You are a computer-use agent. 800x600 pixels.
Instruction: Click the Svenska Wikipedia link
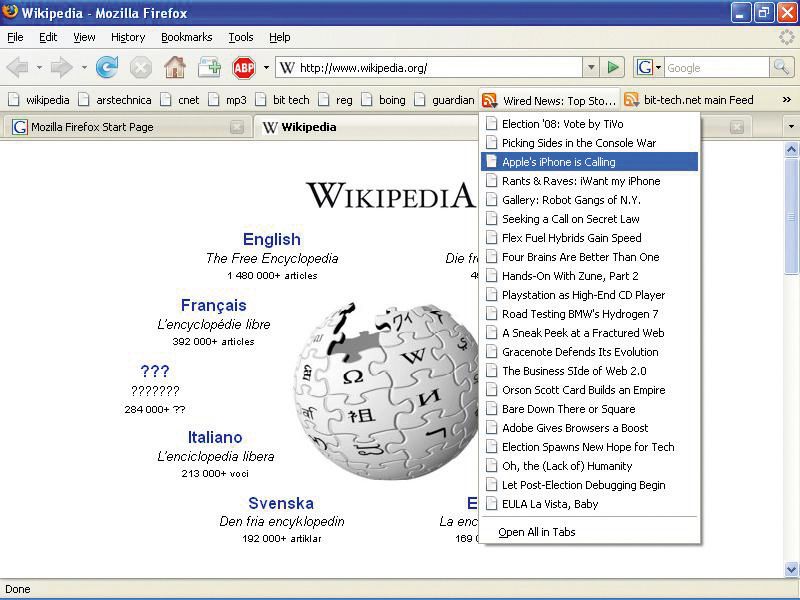point(281,503)
